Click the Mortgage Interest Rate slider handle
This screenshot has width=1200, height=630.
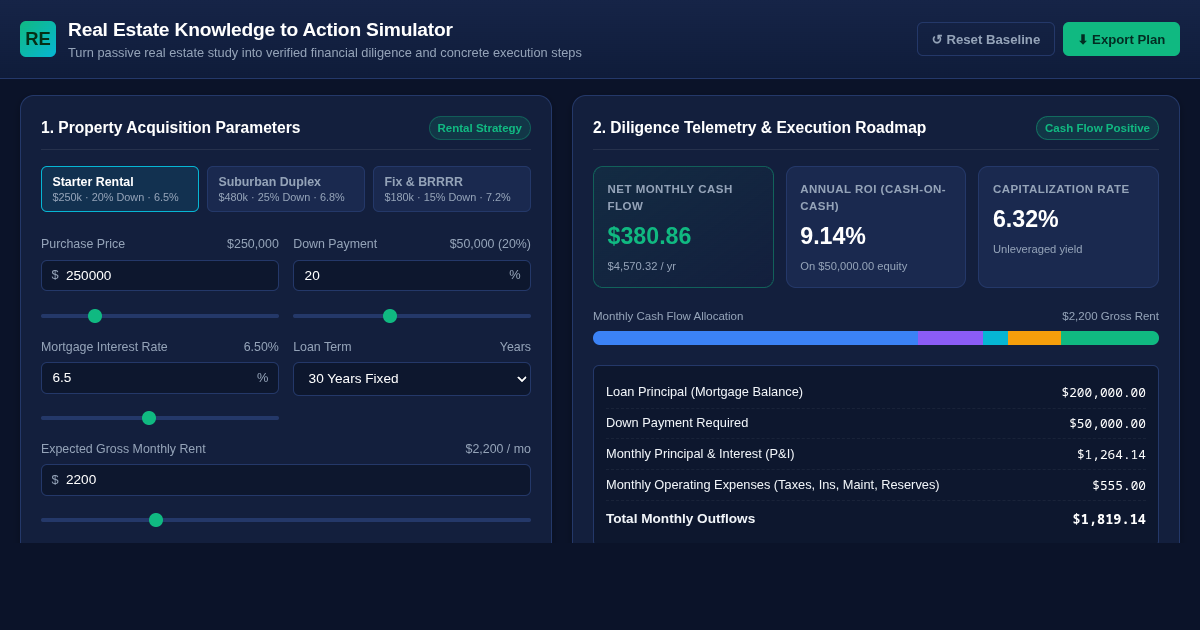pos(149,418)
